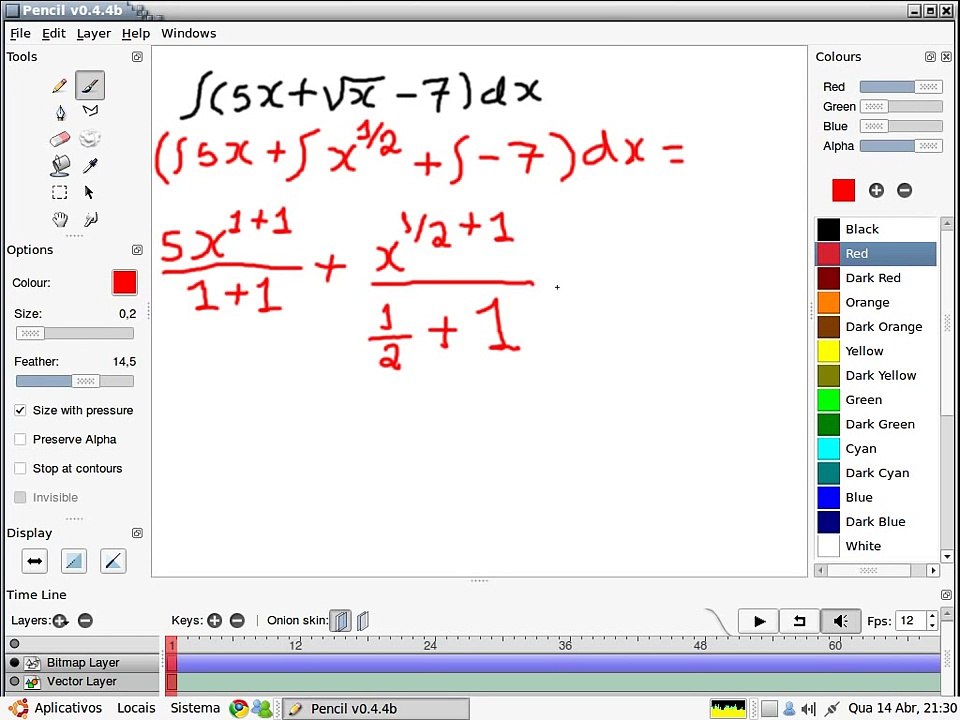Undock the Display panel

coord(137,533)
